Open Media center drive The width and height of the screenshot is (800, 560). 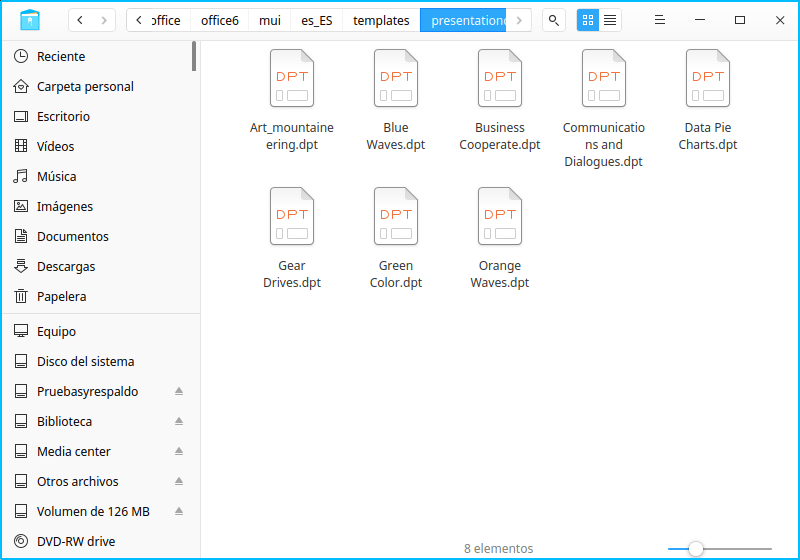[74, 452]
